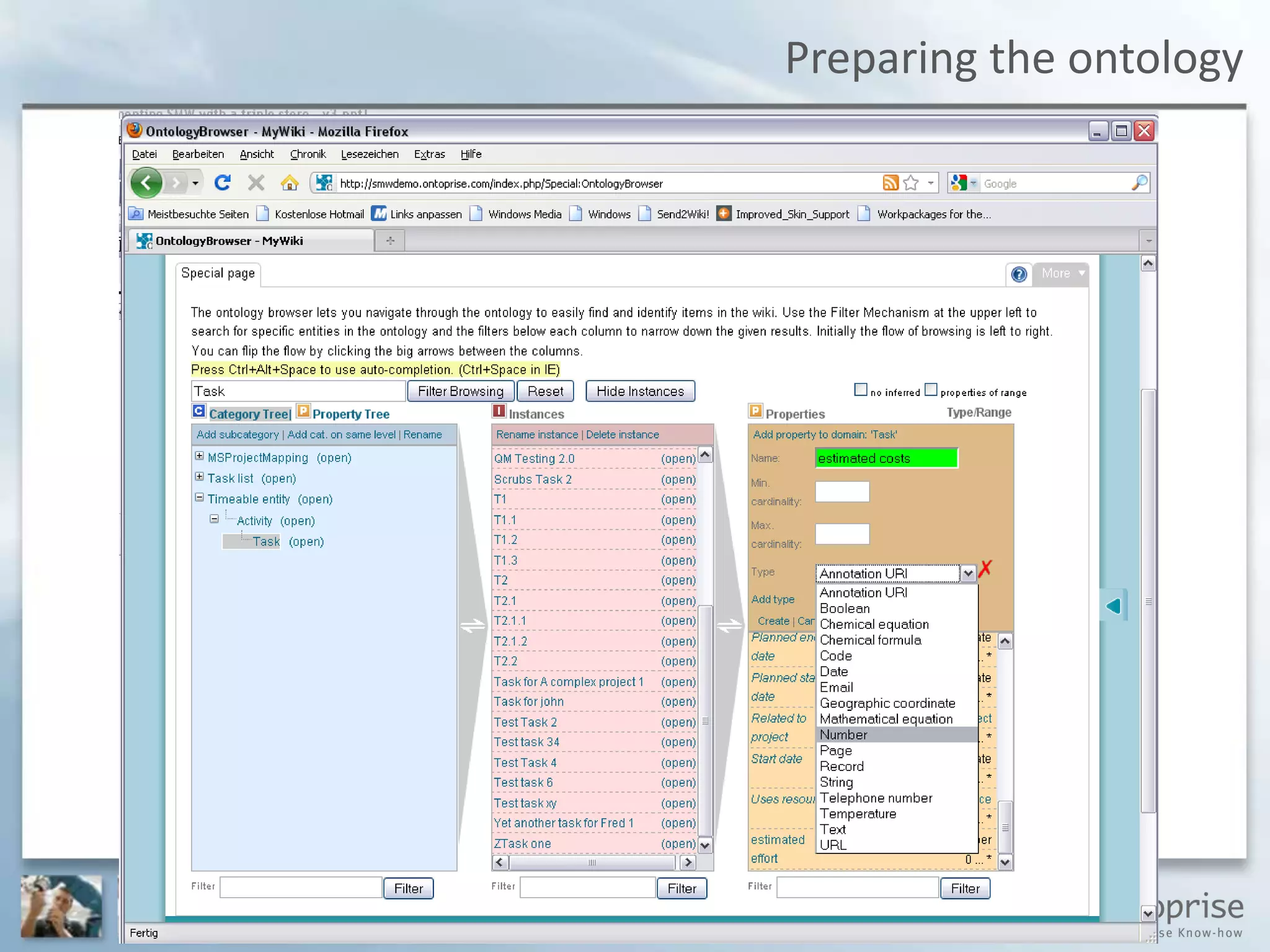Open the More dropdown on the special page
1270x952 pixels.
[1062, 273]
